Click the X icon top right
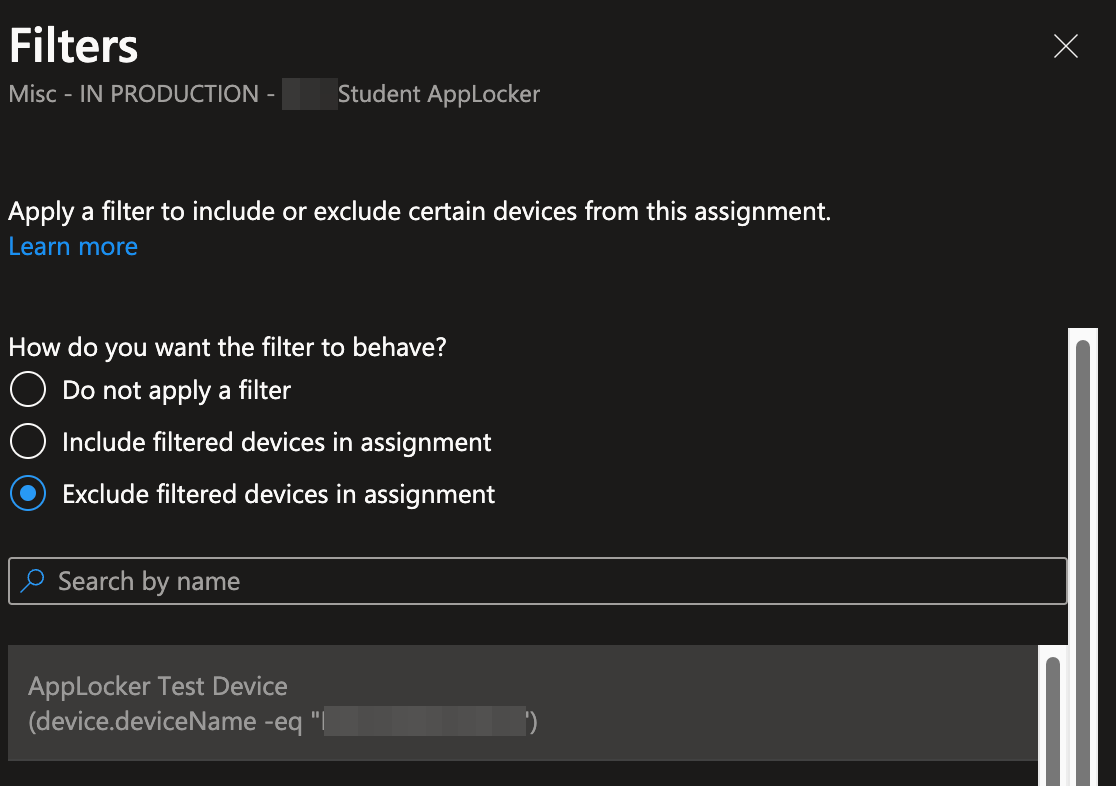The width and height of the screenshot is (1116, 786). point(1065,46)
